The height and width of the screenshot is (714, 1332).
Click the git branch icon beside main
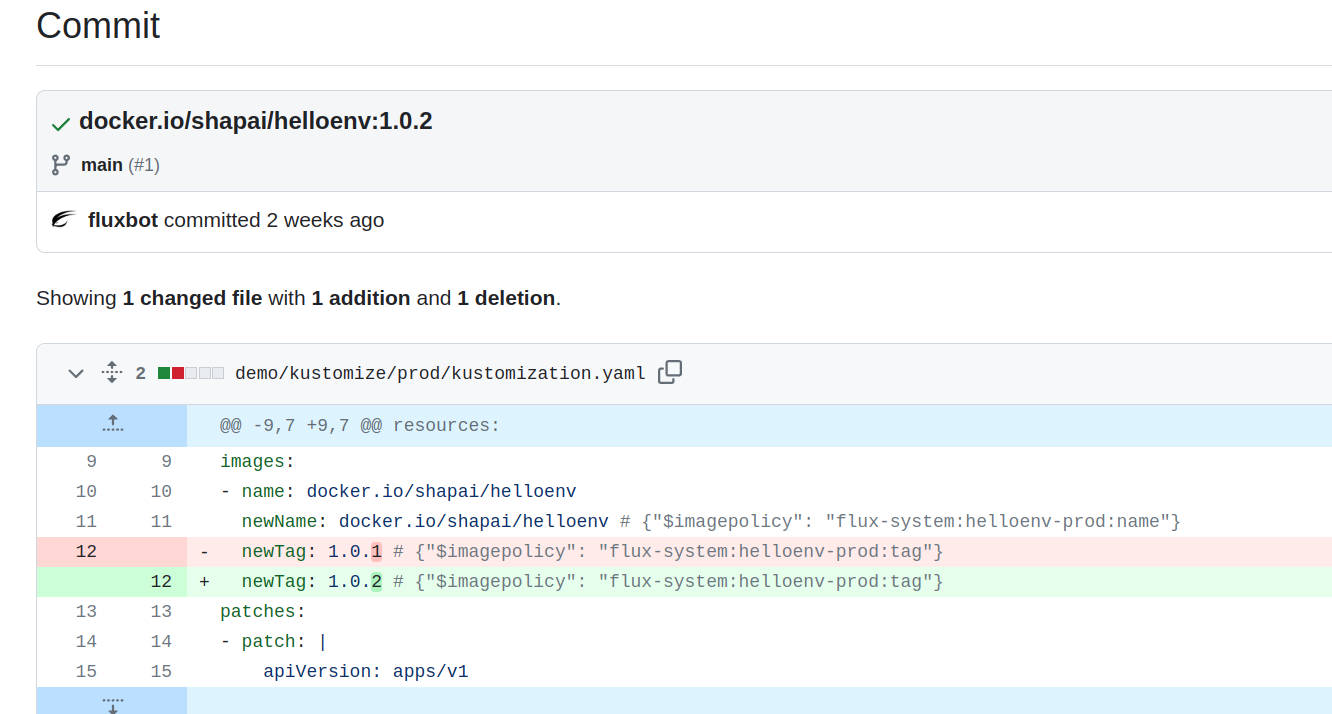(61, 164)
